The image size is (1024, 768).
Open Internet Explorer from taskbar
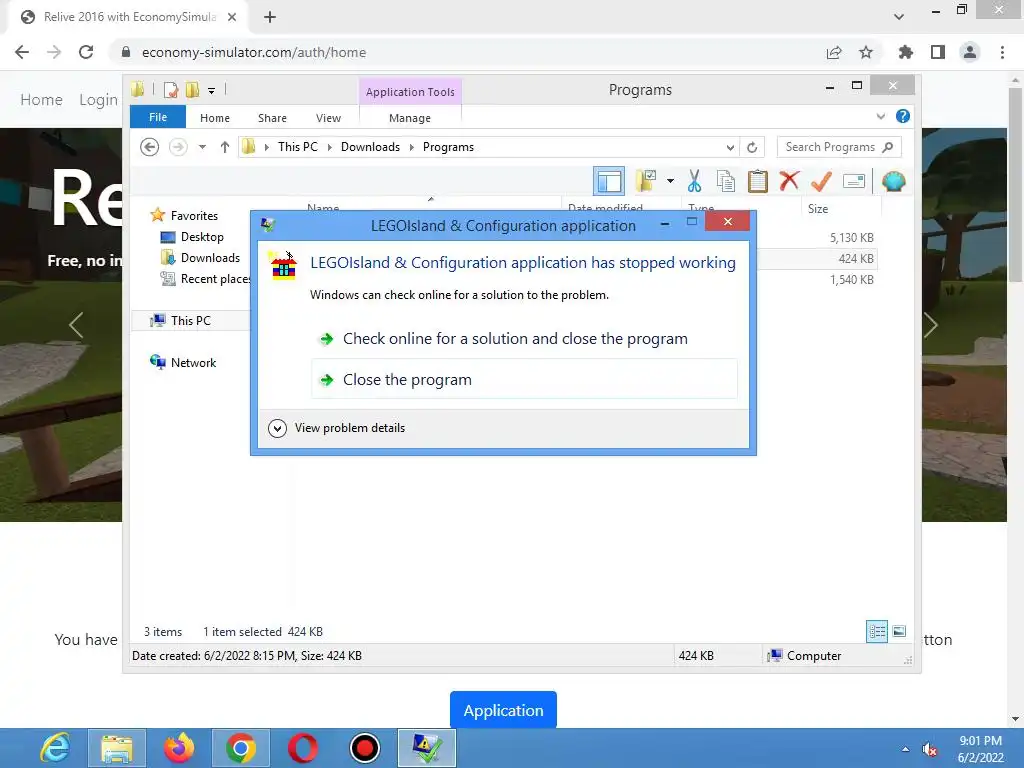pos(55,748)
